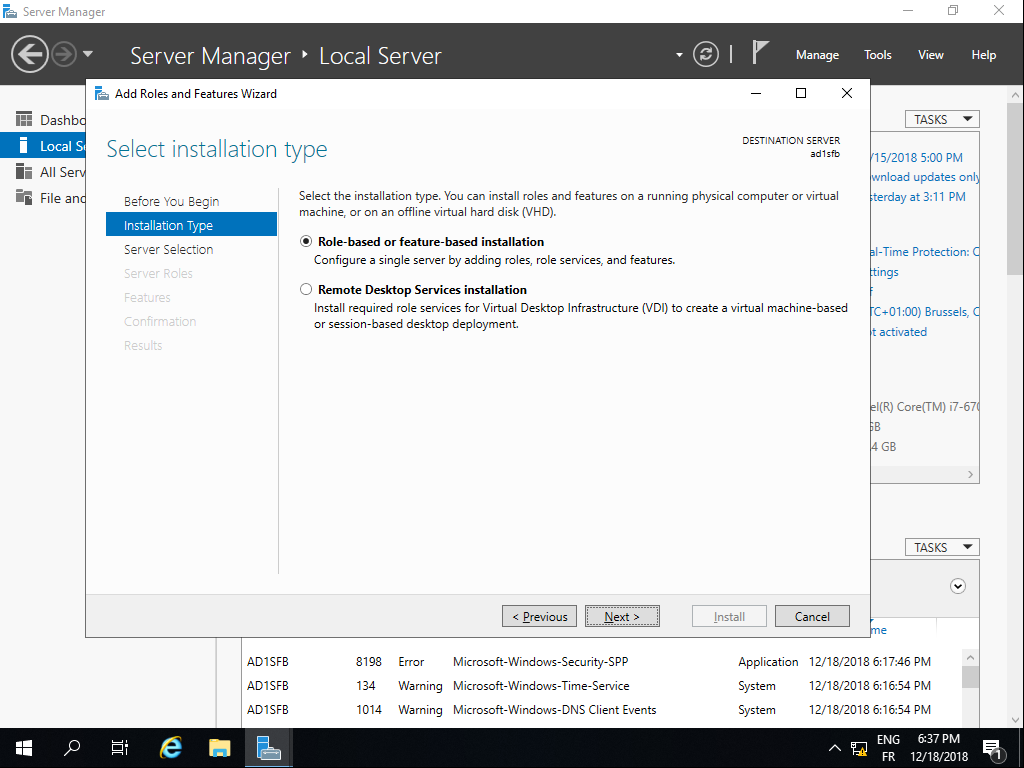Open the notifications flag icon
This screenshot has height=768, width=1024.
pyautogui.click(x=761, y=53)
